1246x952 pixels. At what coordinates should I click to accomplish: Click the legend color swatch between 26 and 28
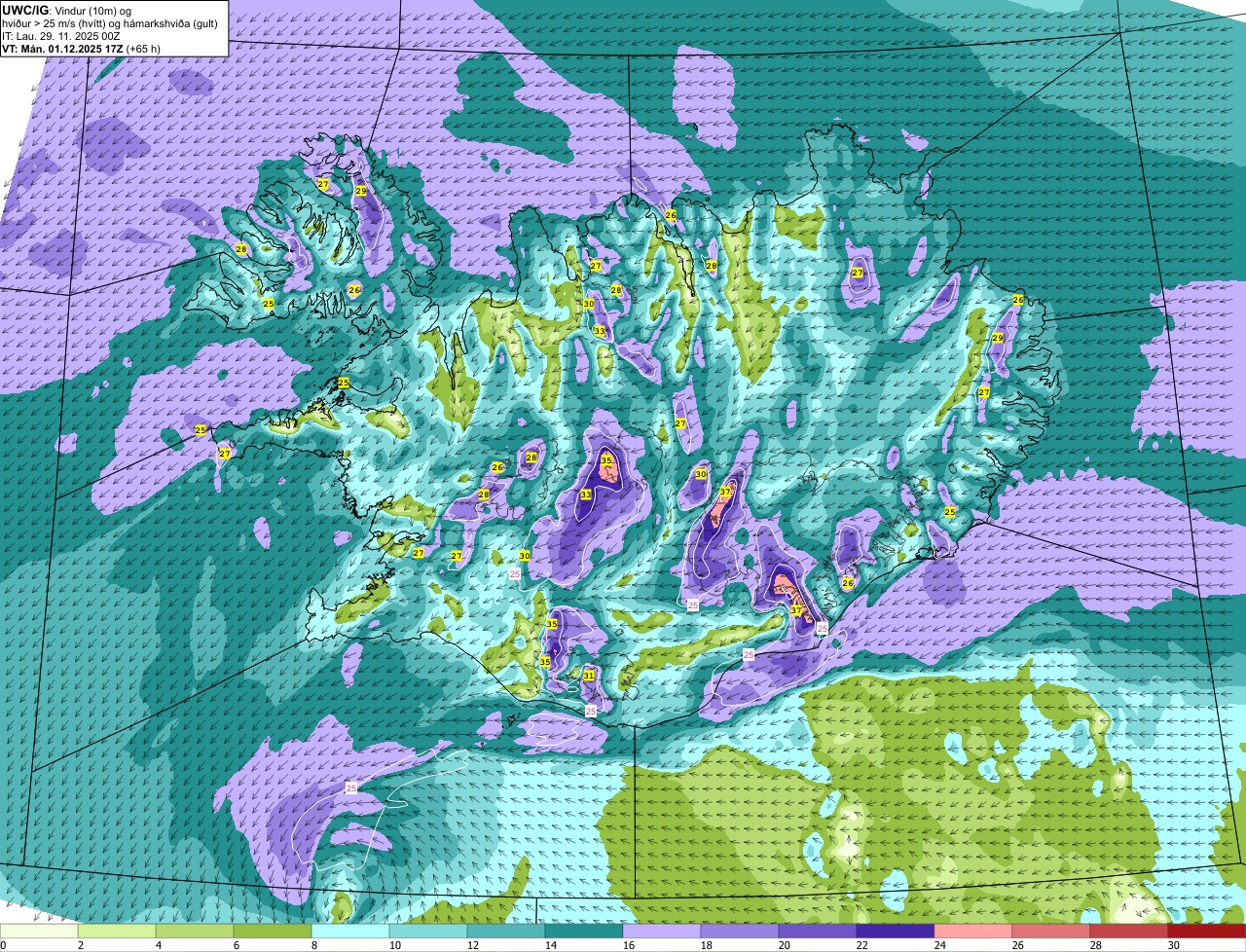[1051, 932]
